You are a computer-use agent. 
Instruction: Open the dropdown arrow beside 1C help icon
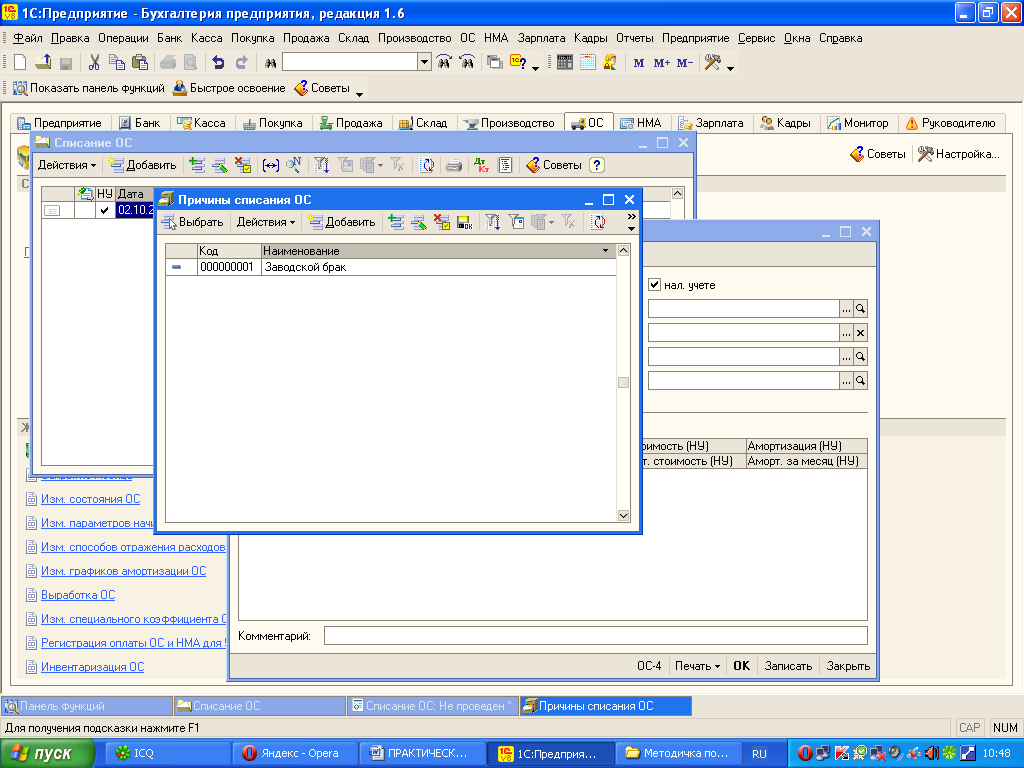click(536, 67)
